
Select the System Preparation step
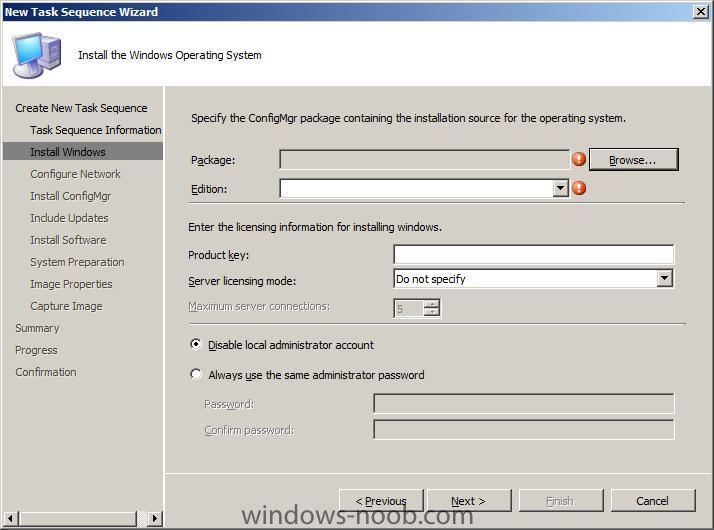click(77, 262)
